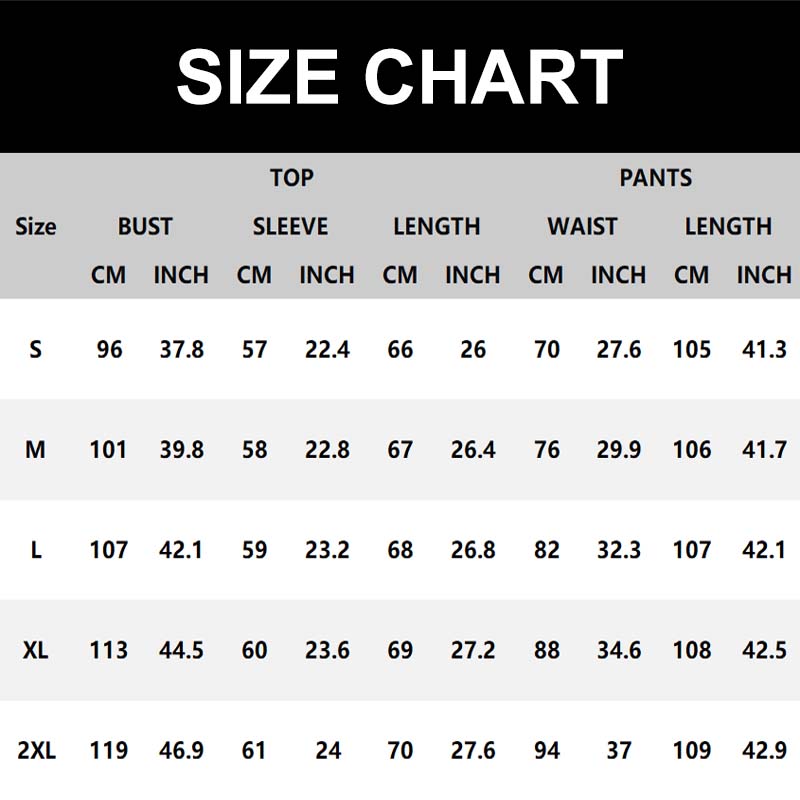Click the 2XL size row label

point(36,750)
